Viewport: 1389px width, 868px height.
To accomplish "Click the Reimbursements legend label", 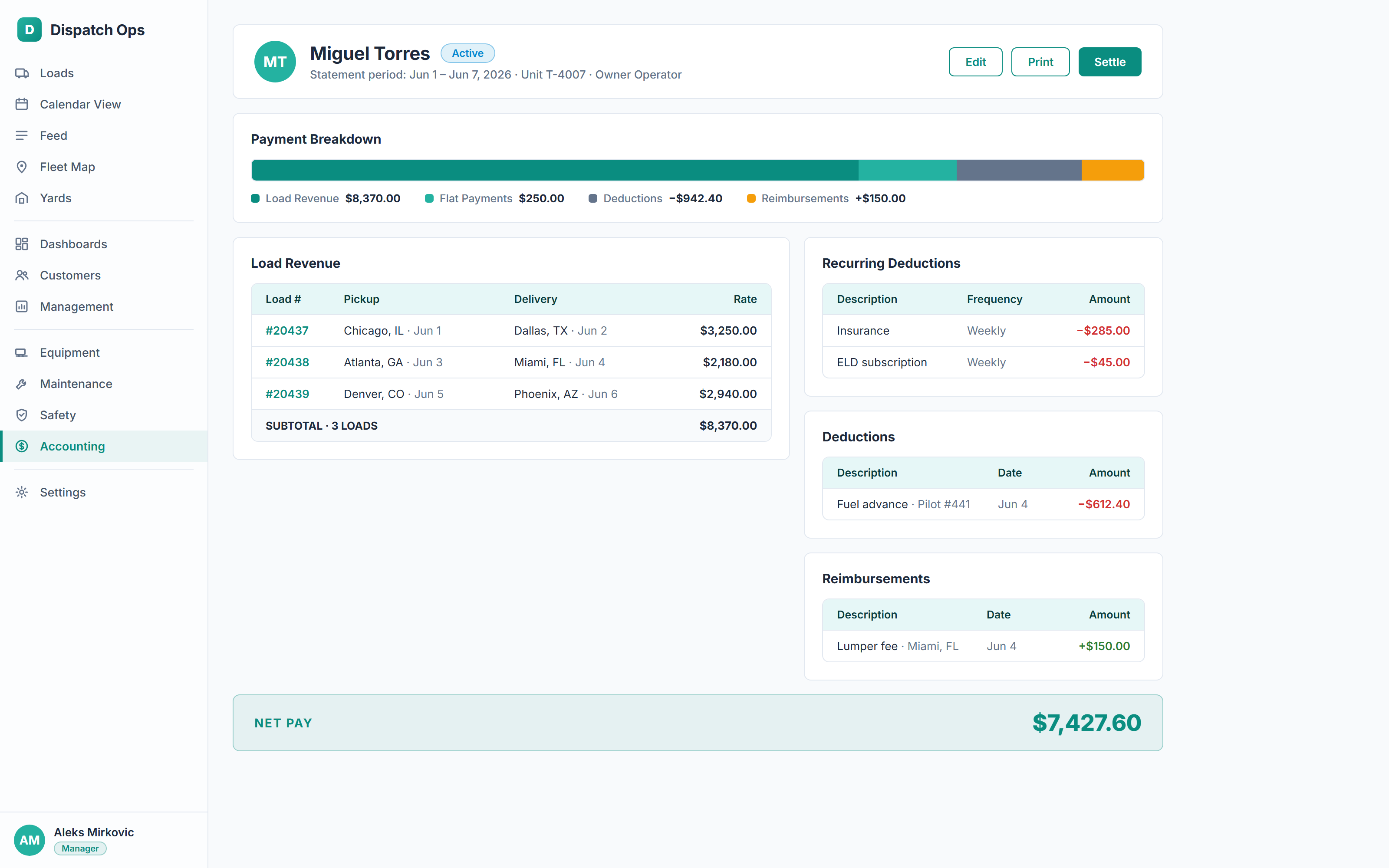I will point(805,199).
